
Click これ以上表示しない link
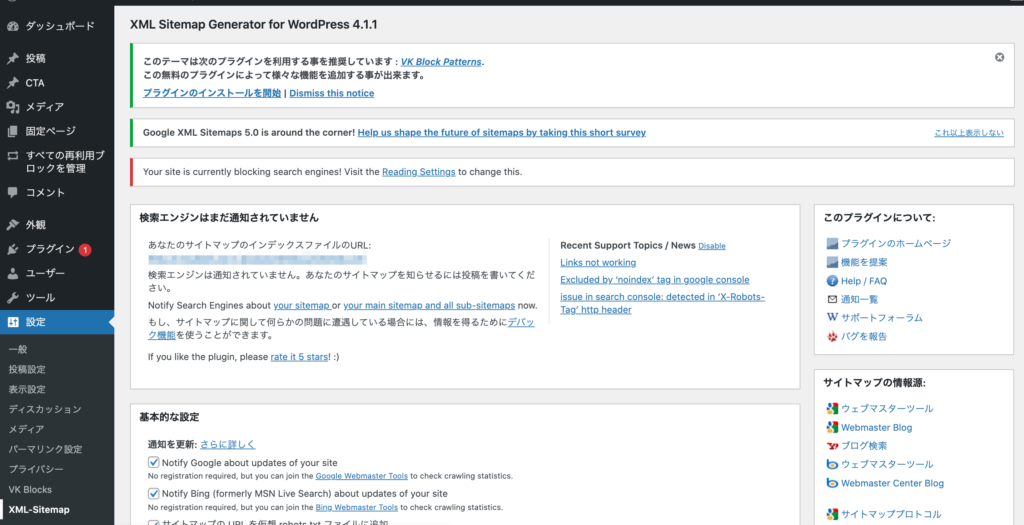point(968,133)
